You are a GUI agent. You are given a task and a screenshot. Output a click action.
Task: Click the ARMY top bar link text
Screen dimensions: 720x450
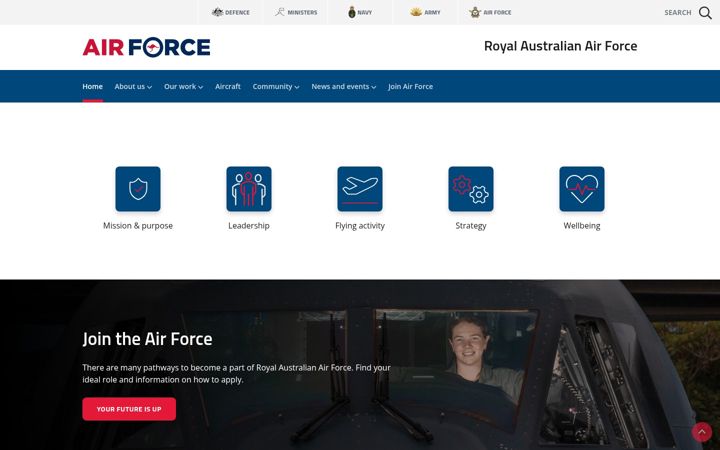[x=432, y=12]
